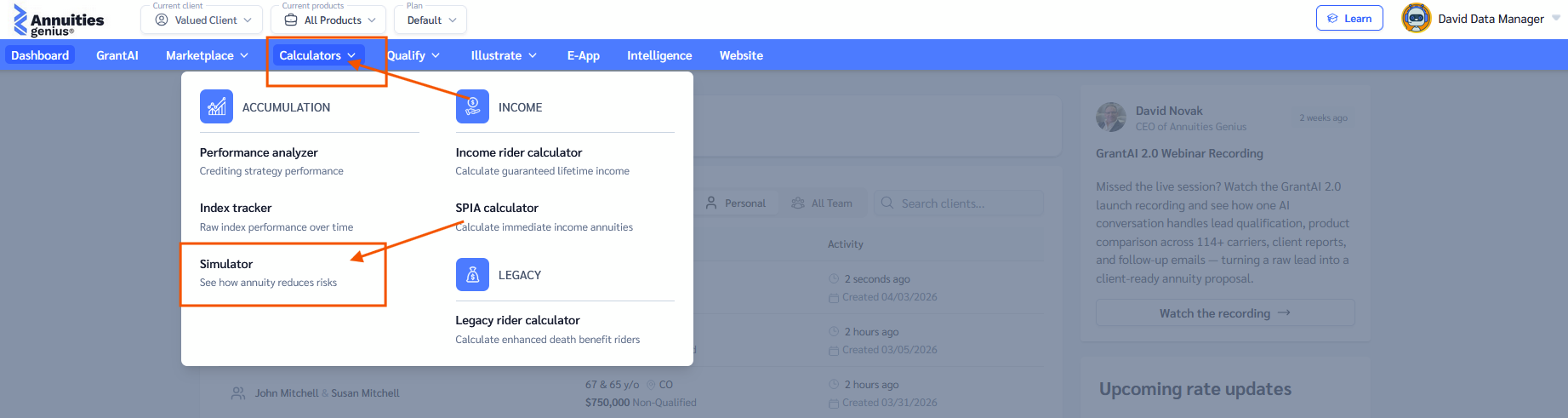1568x418 pixels.
Task: Click the clock icon beside 2 seconds ago
Action: point(834,279)
